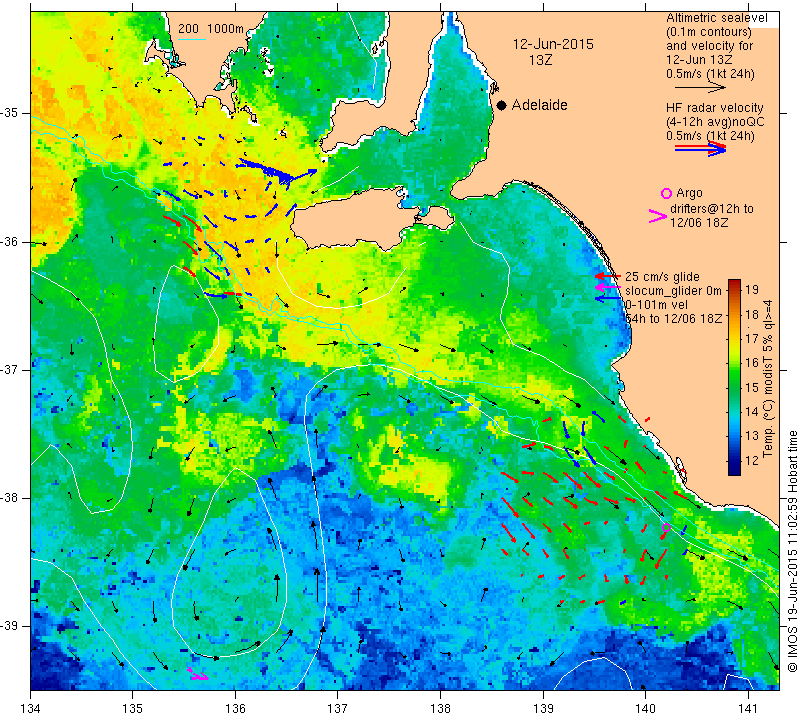Click the 'drifters@12h to' legend text
The width and height of the screenshot is (800, 720).
[x=712, y=209]
